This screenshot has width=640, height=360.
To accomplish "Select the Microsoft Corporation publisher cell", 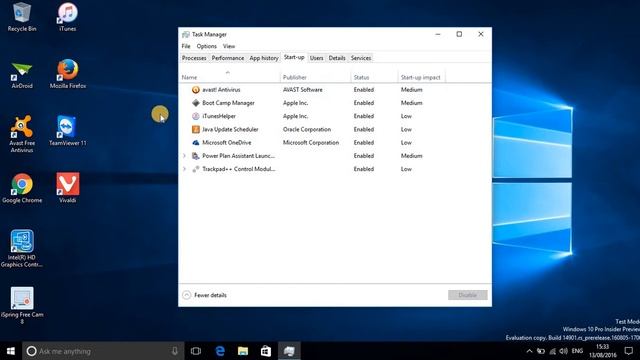I will coord(311,142).
